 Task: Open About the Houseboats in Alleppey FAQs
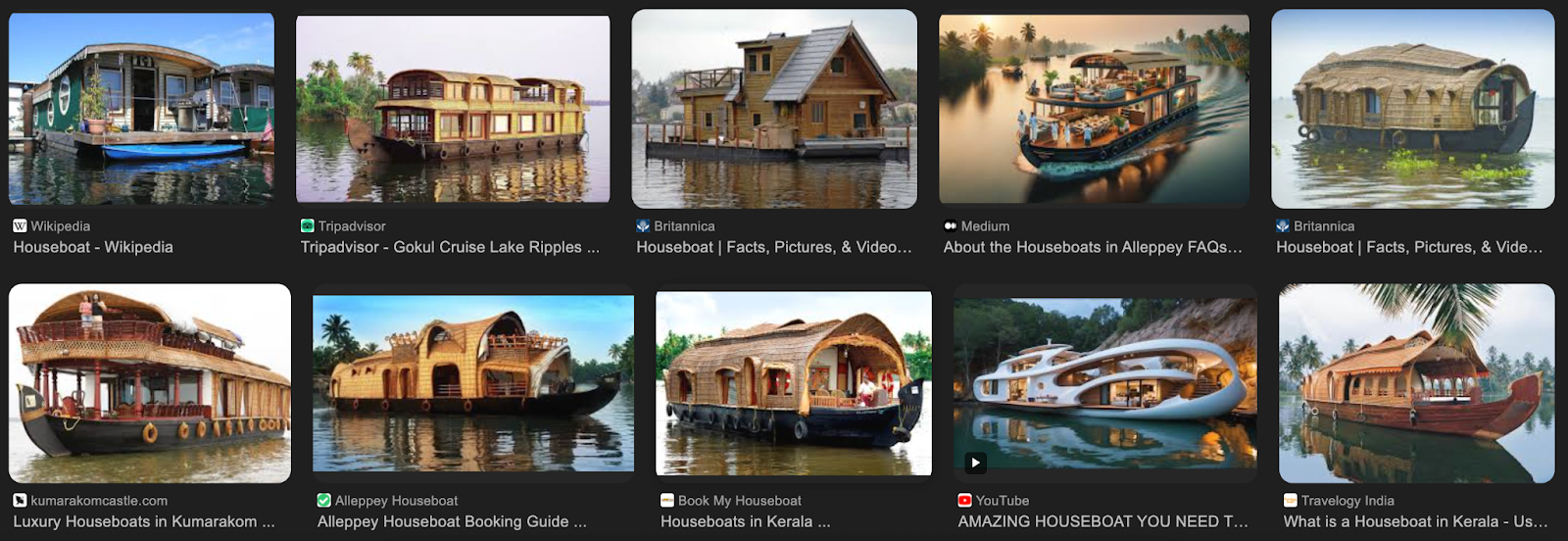pos(1093,248)
